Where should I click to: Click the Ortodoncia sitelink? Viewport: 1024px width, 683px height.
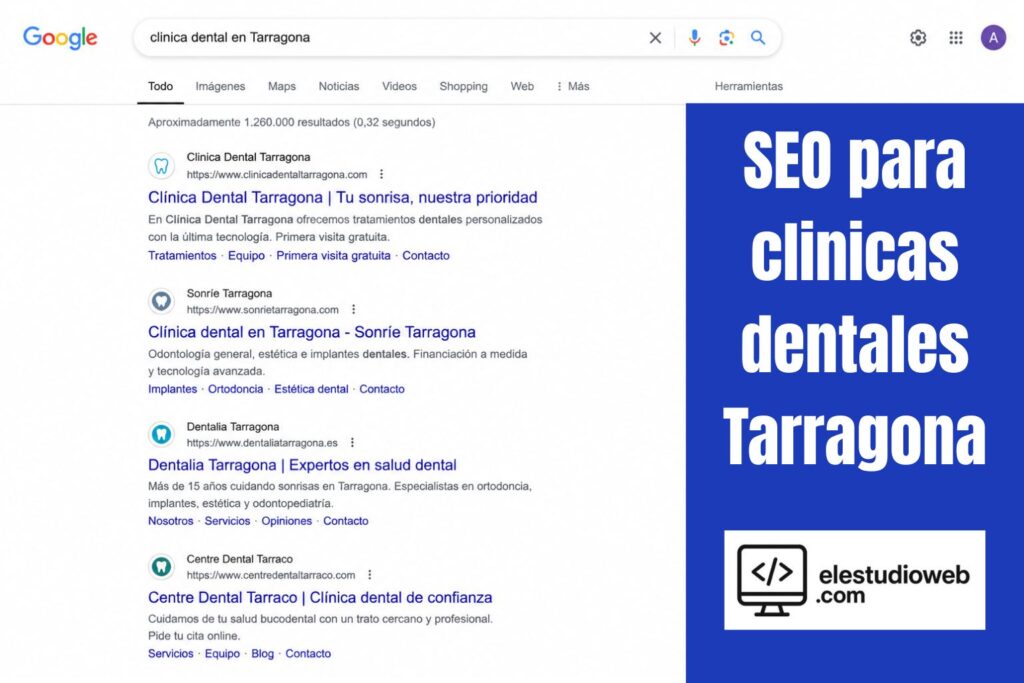pyautogui.click(x=235, y=389)
